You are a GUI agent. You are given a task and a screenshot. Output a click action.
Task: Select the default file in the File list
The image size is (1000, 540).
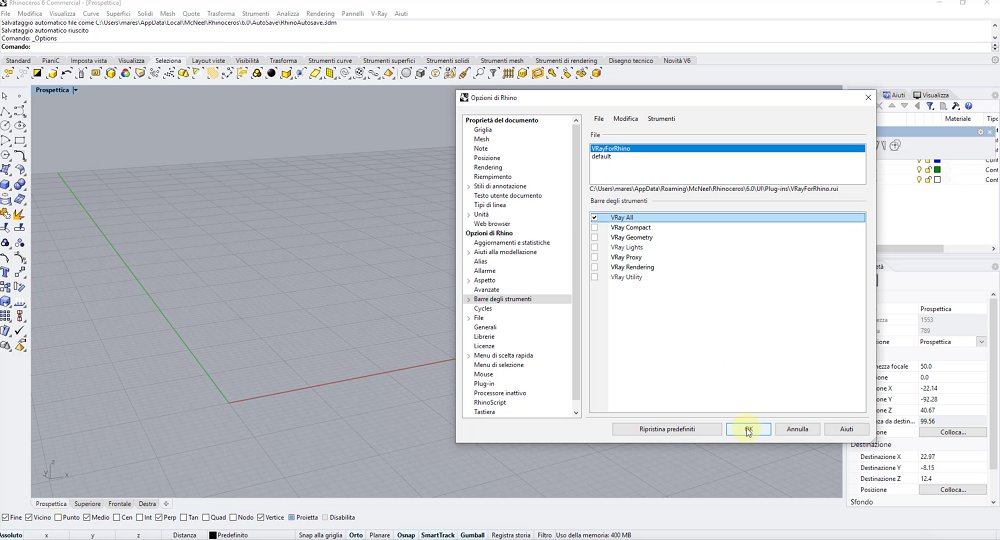728,156
